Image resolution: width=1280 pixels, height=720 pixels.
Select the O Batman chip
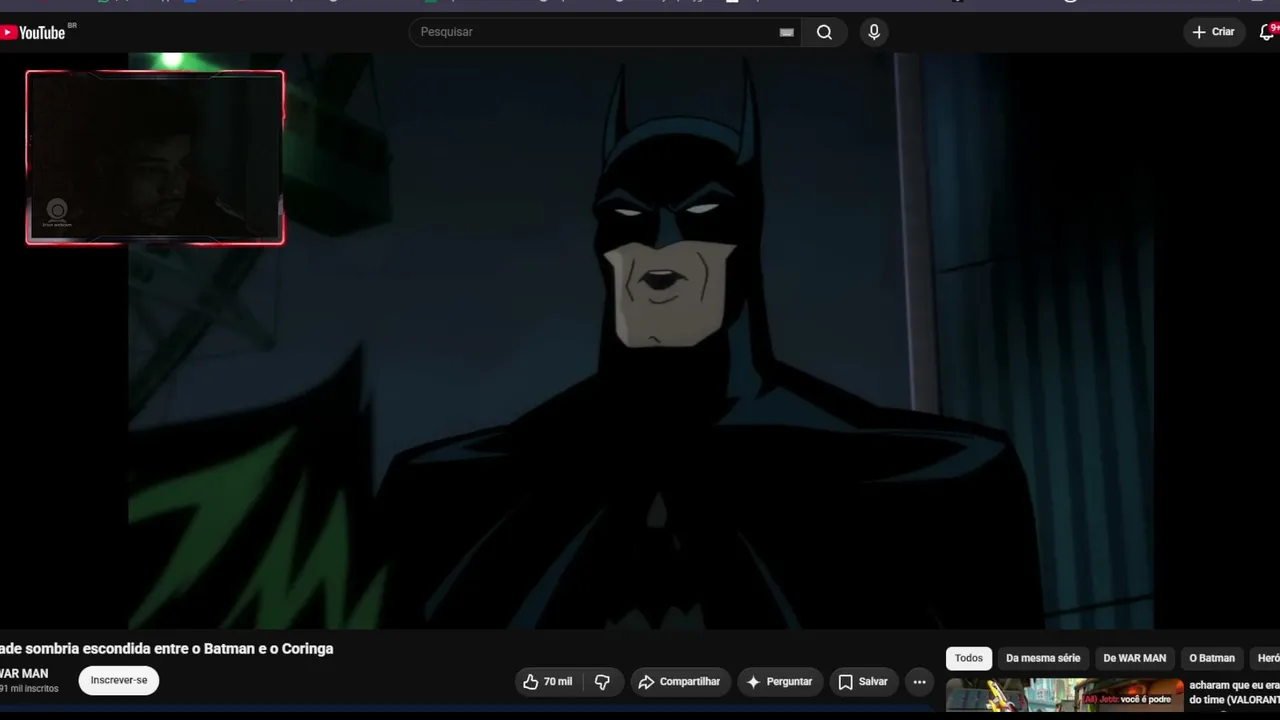(x=1212, y=658)
